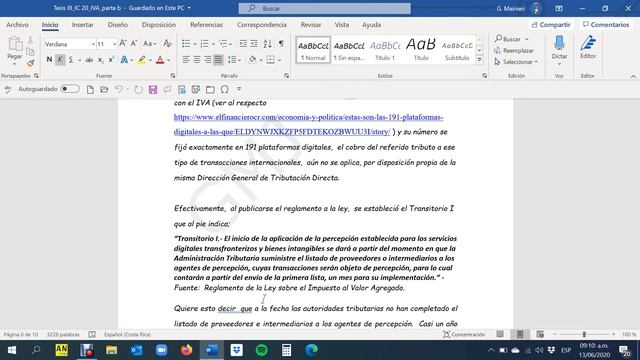
Task: Toggle italic formatting (K)
Action: click(x=60, y=60)
